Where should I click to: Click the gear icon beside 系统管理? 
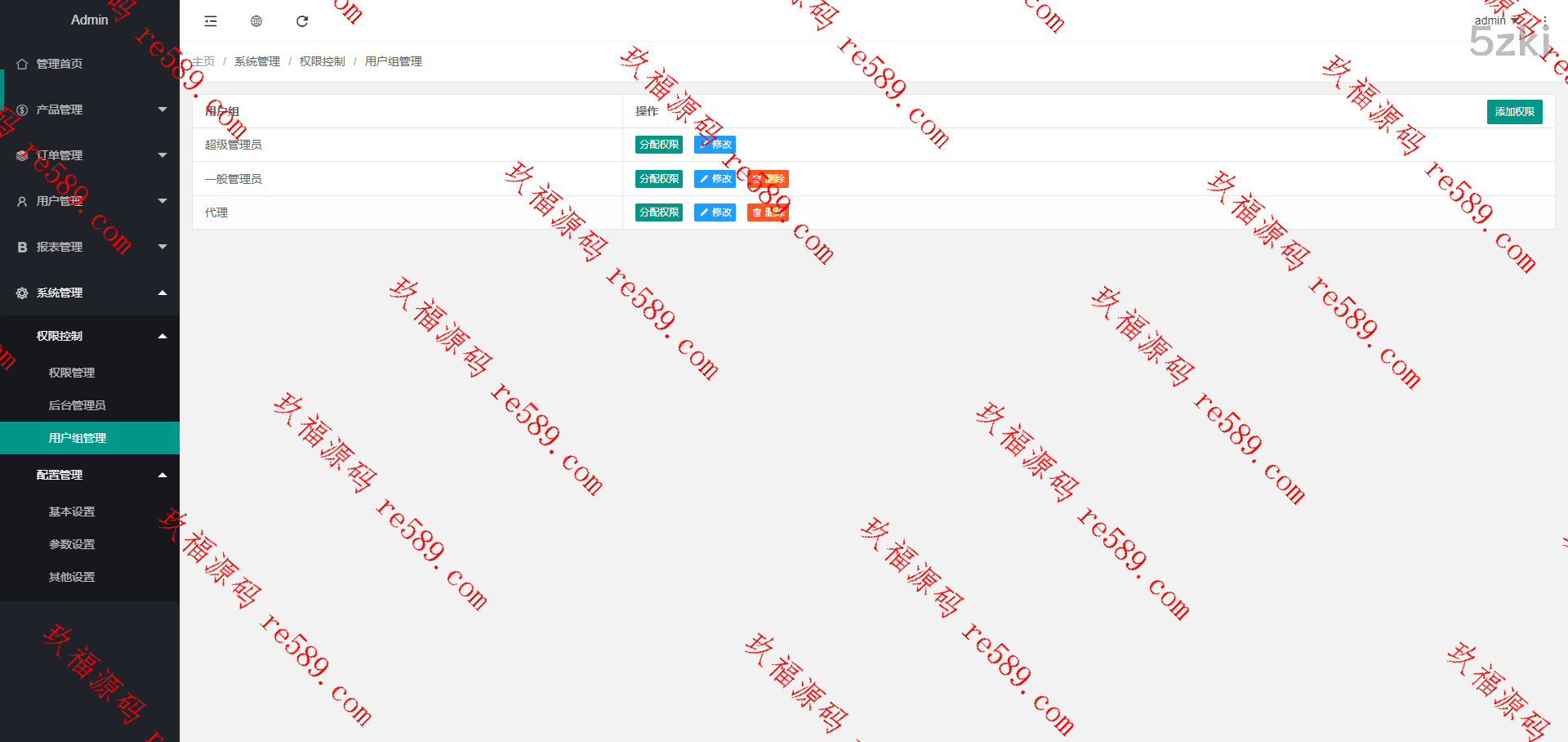22,293
